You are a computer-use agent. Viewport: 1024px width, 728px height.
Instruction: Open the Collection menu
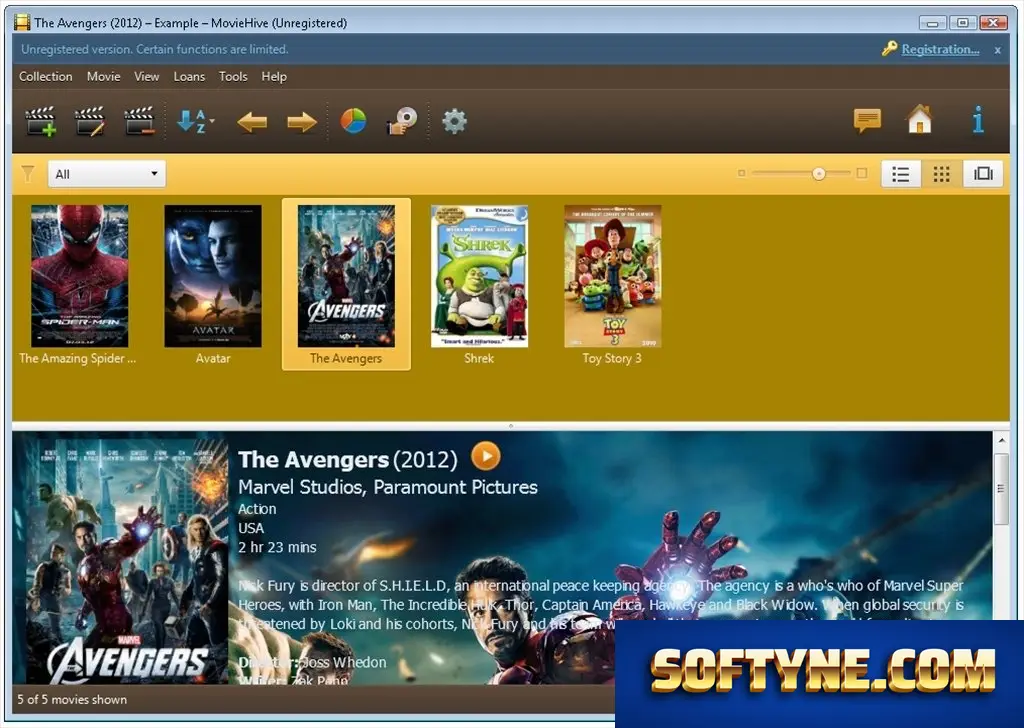[x=46, y=76]
